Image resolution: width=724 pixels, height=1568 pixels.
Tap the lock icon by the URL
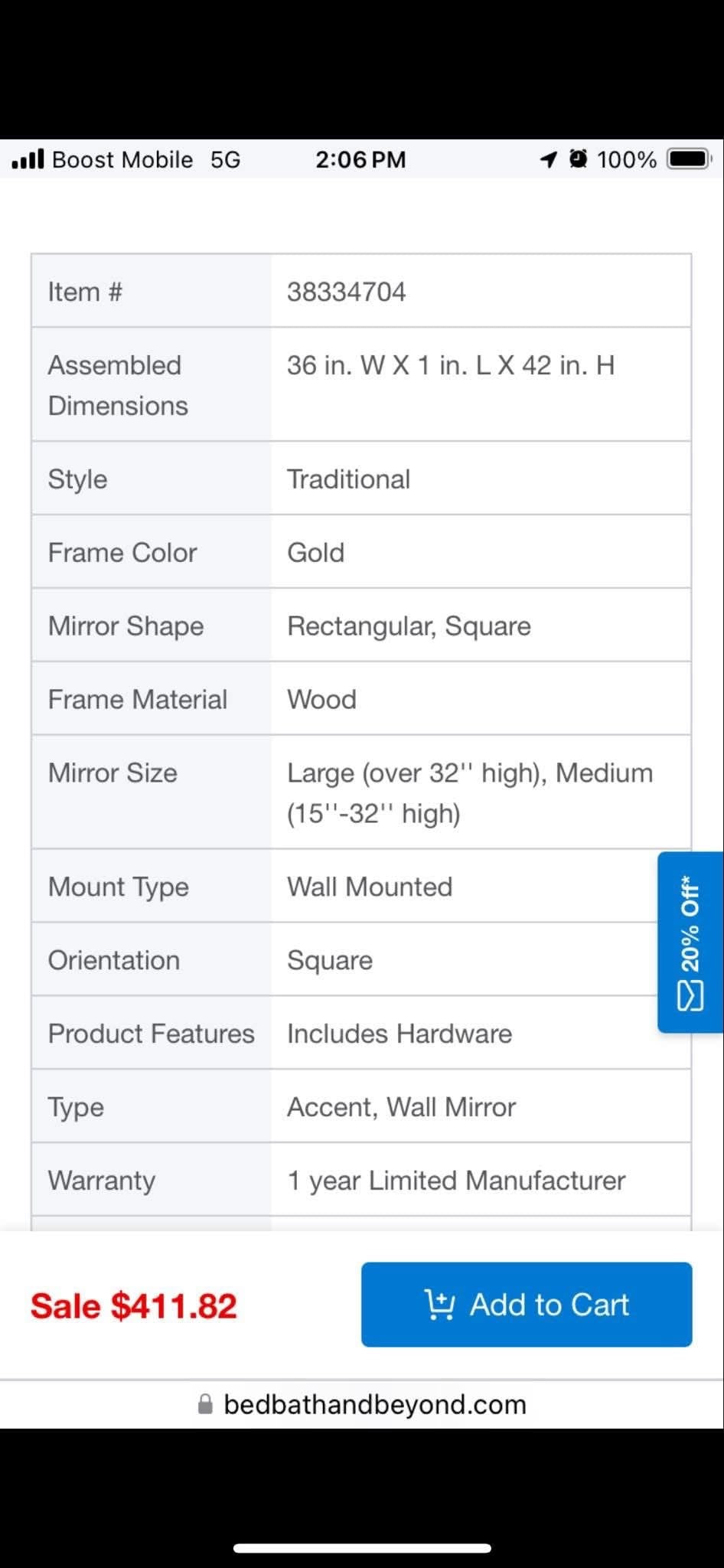tap(205, 1404)
